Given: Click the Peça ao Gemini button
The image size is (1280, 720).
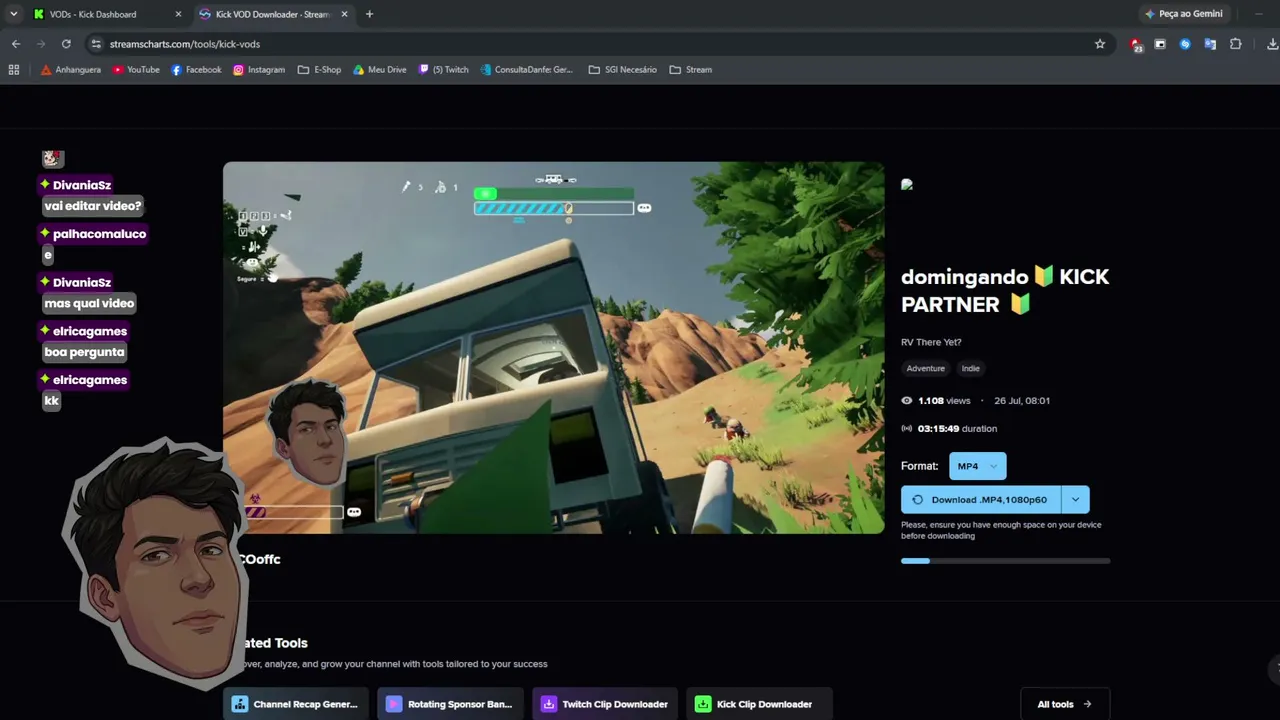Looking at the screenshot, I should pos(1184,14).
